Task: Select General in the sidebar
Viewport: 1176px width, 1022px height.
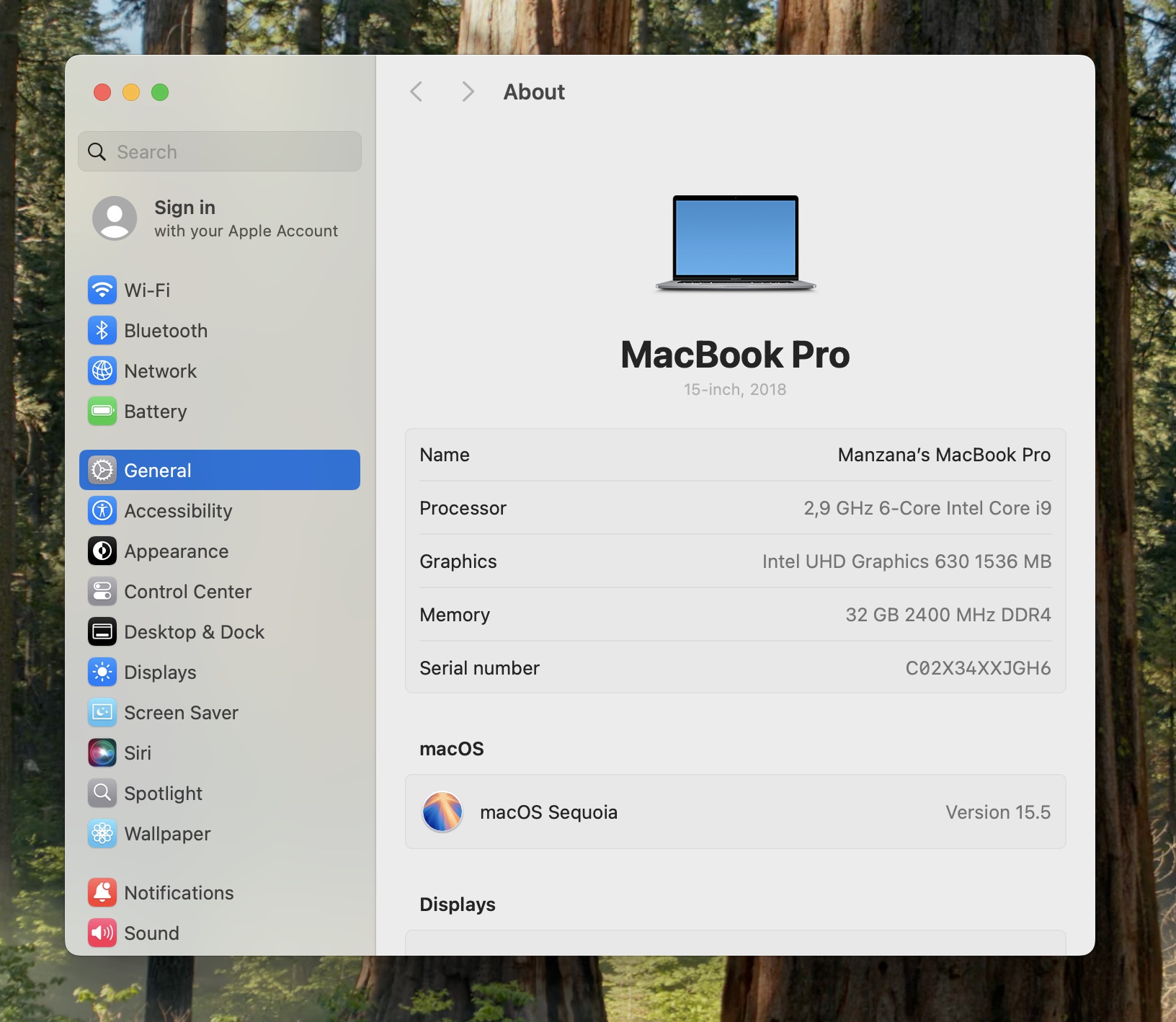Action: point(219,471)
